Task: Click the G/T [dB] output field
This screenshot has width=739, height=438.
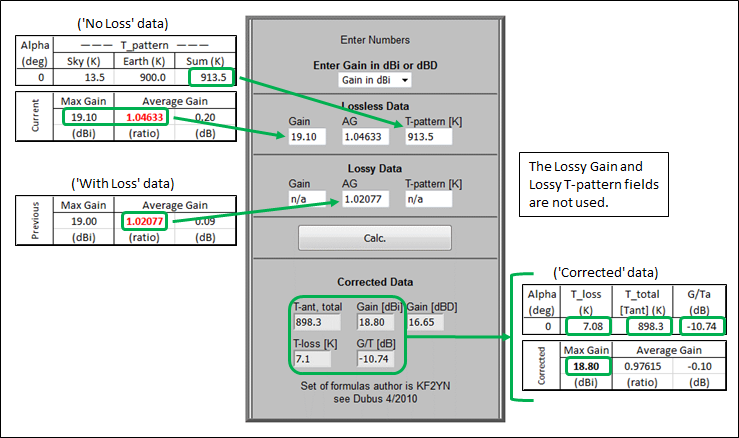Action: (x=377, y=358)
